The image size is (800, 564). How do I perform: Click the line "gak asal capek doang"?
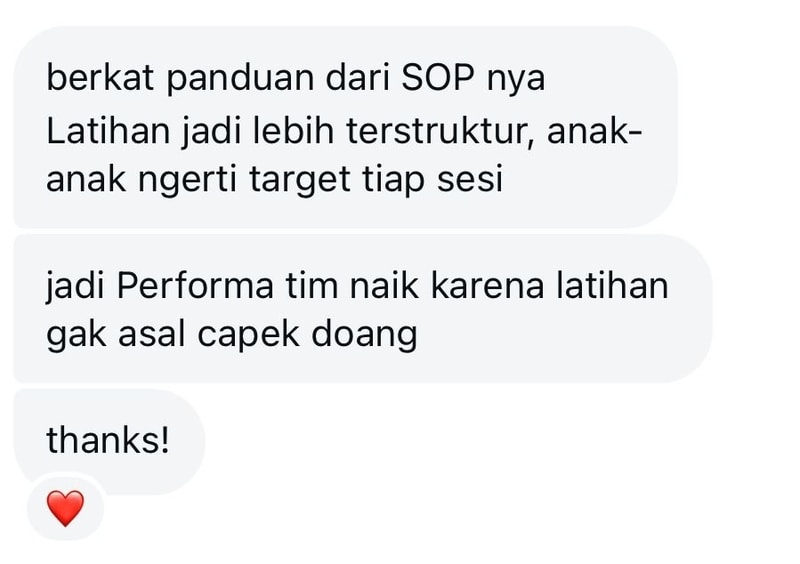[x=232, y=336]
